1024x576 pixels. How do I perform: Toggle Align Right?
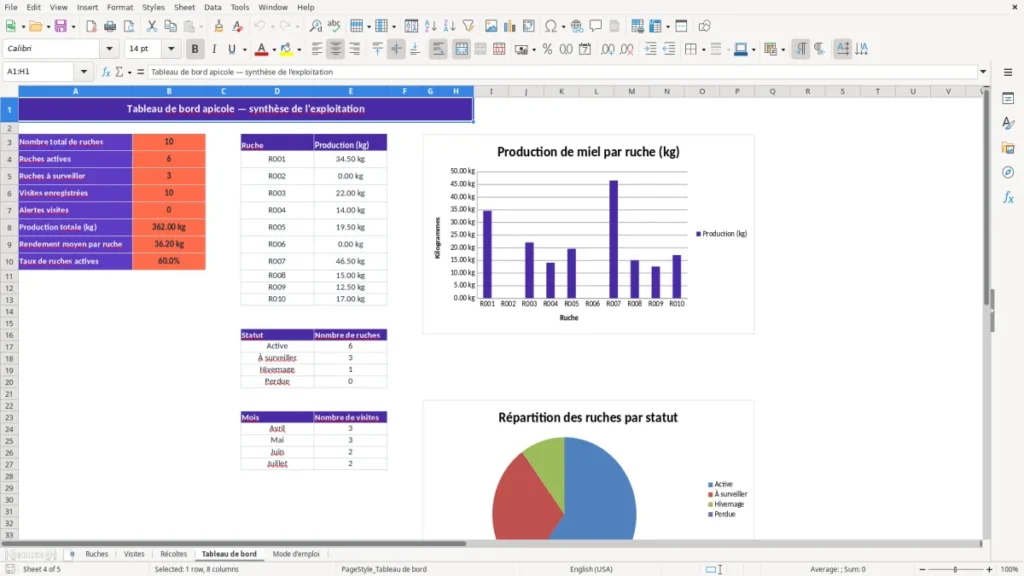(x=355, y=49)
